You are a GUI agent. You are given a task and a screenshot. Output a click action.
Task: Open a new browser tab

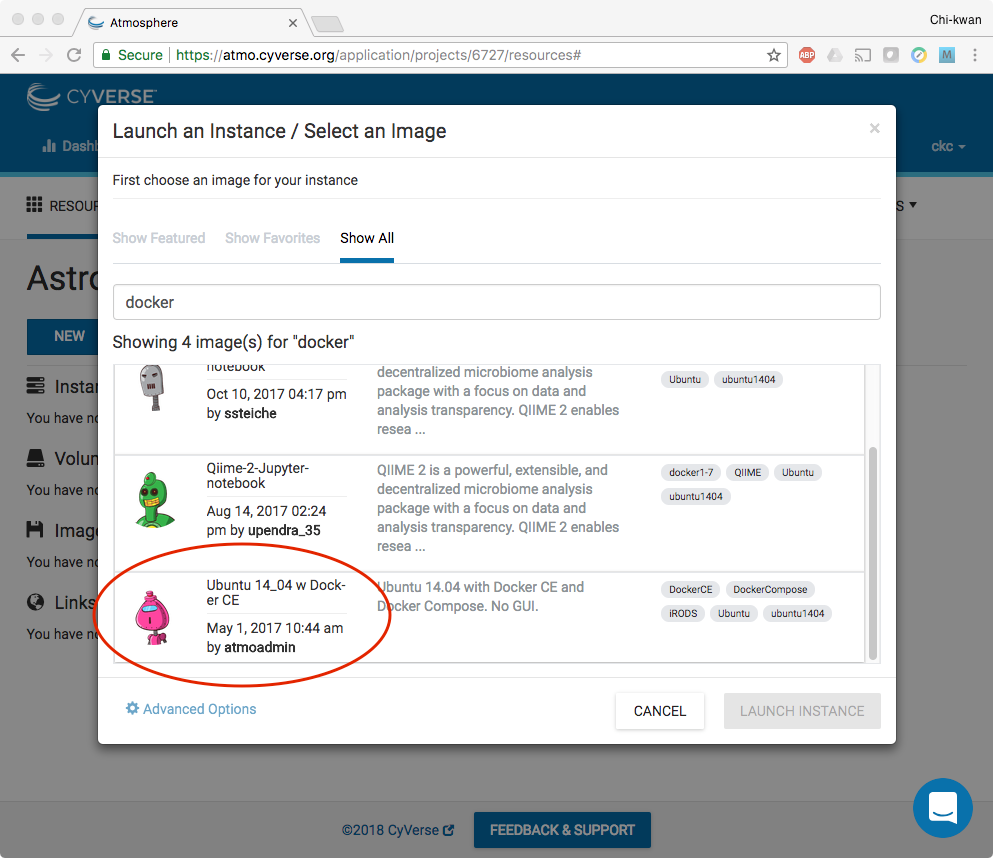click(328, 24)
